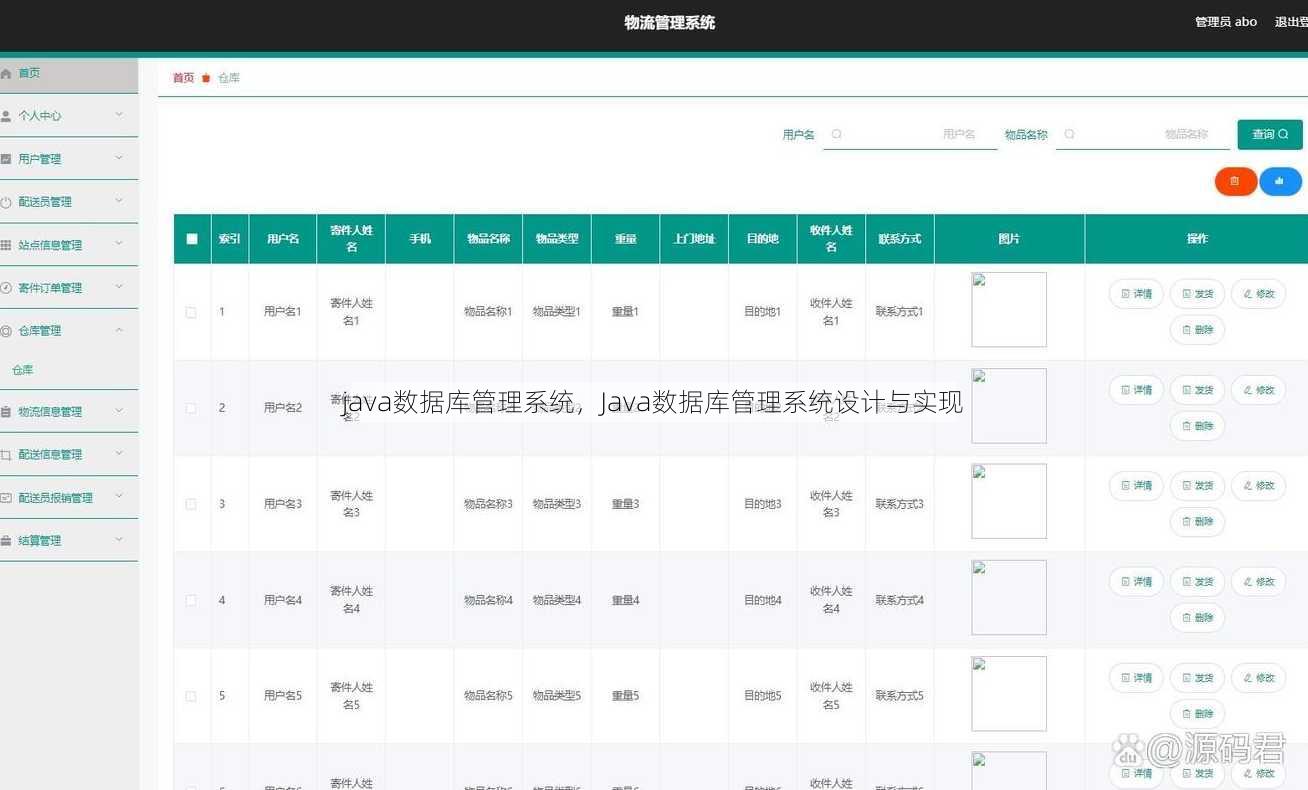This screenshot has height=790, width=1308.
Task: Expand the 用户管理 chevron
Action: pos(119,158)
